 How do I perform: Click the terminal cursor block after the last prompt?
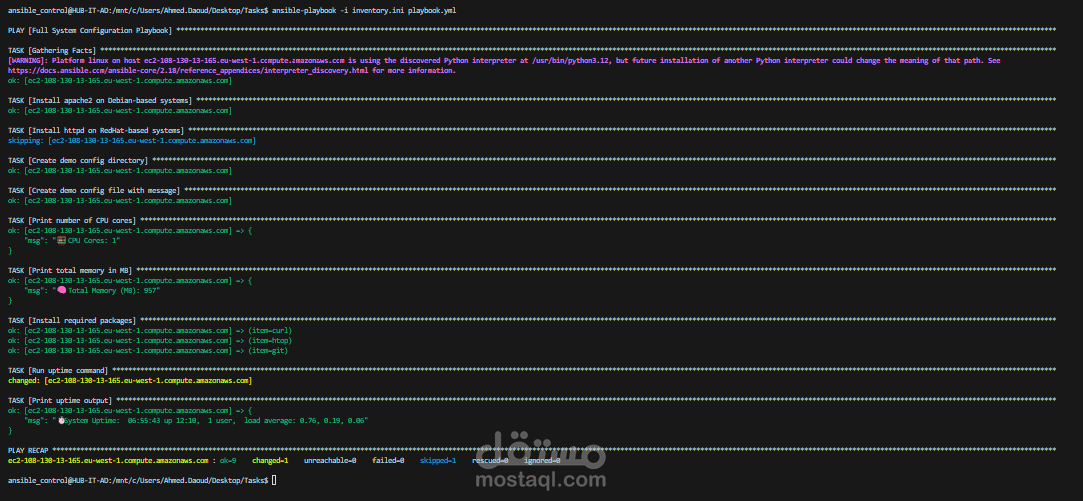click(x=274, y=480)
